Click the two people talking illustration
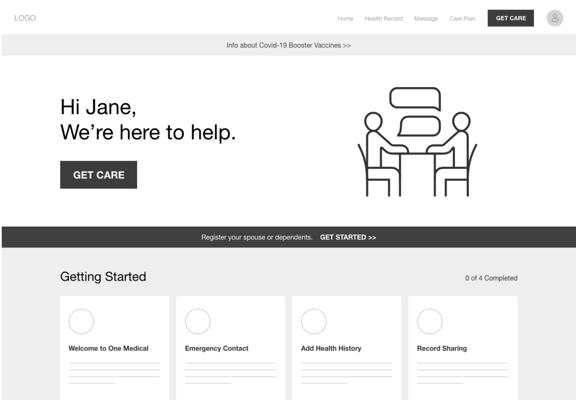Screen dimensions: 576x400 [417, 142]
